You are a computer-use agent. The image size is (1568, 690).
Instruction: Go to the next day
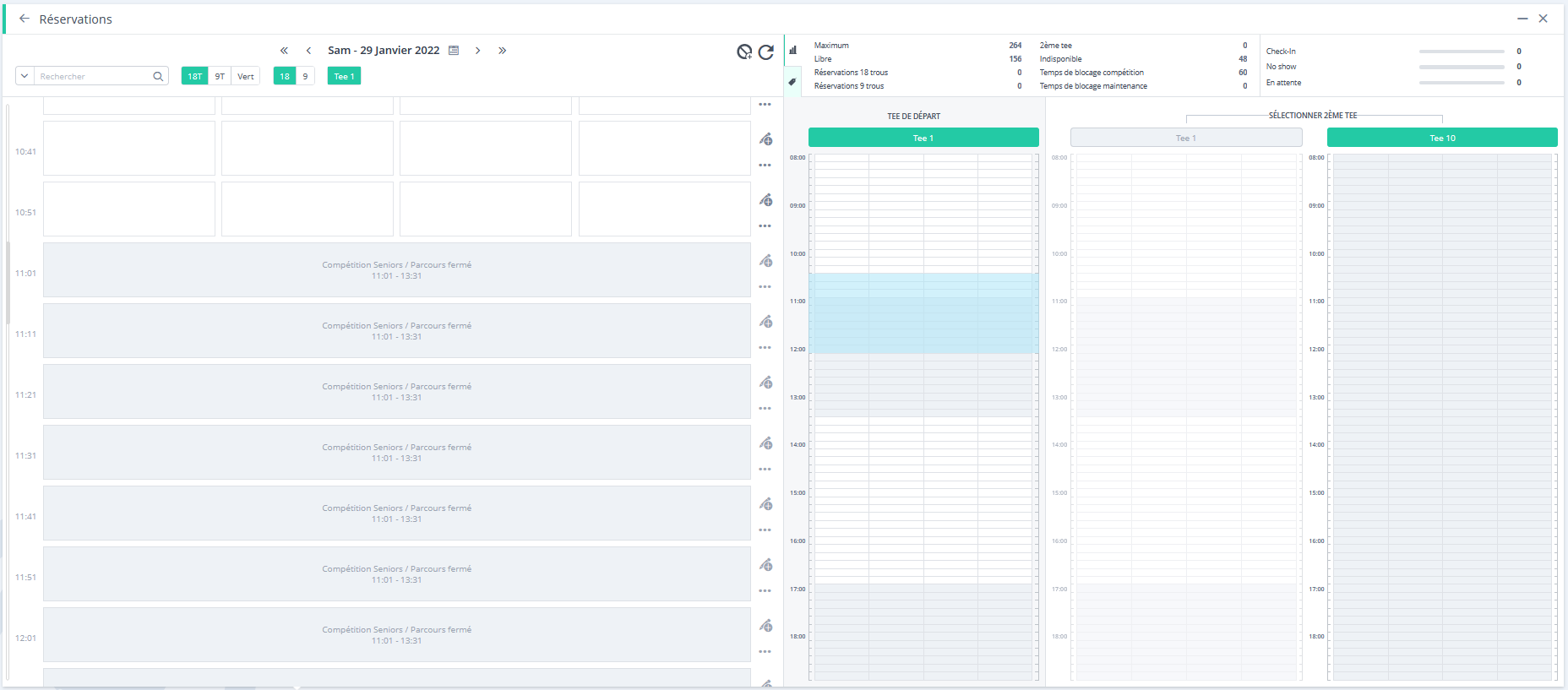[x=477, y=51]
